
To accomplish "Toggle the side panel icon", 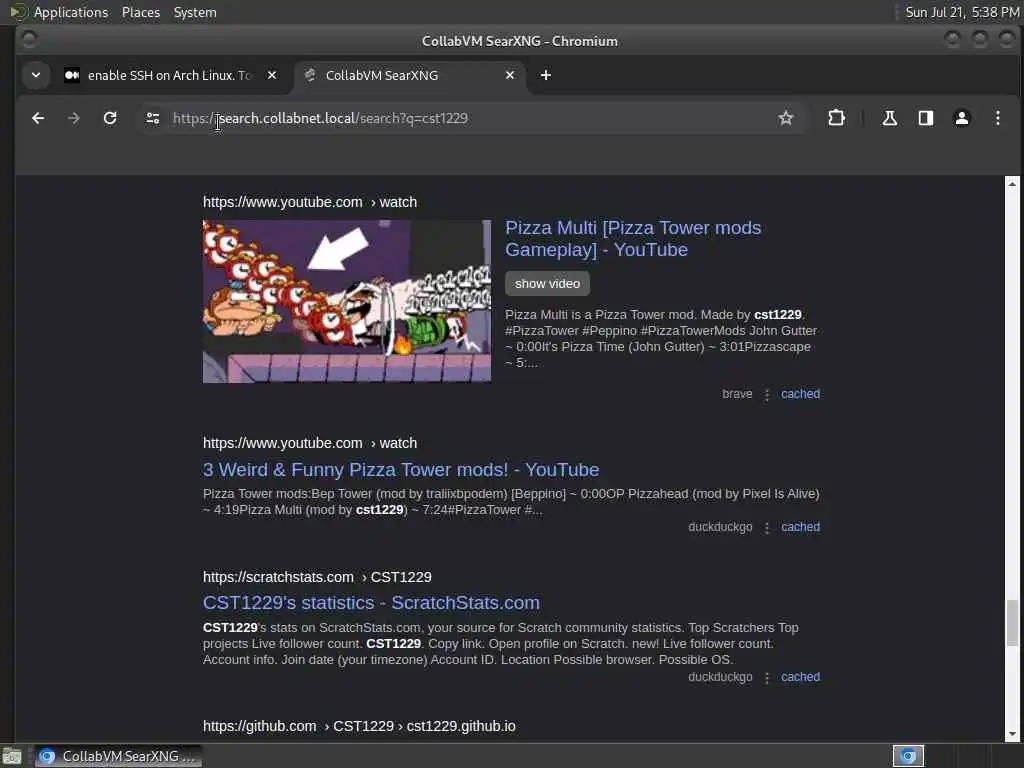I will tap(925, 118).
